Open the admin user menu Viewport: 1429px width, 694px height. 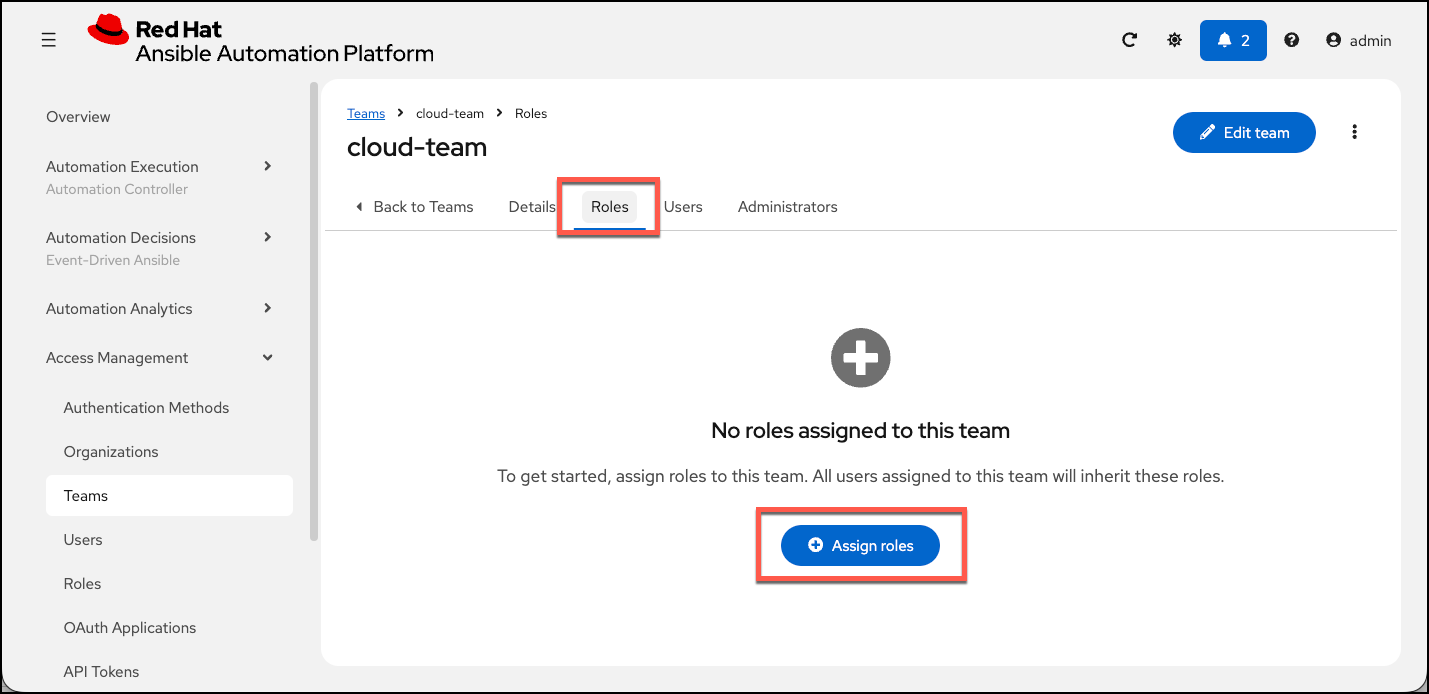point(1359,40)
